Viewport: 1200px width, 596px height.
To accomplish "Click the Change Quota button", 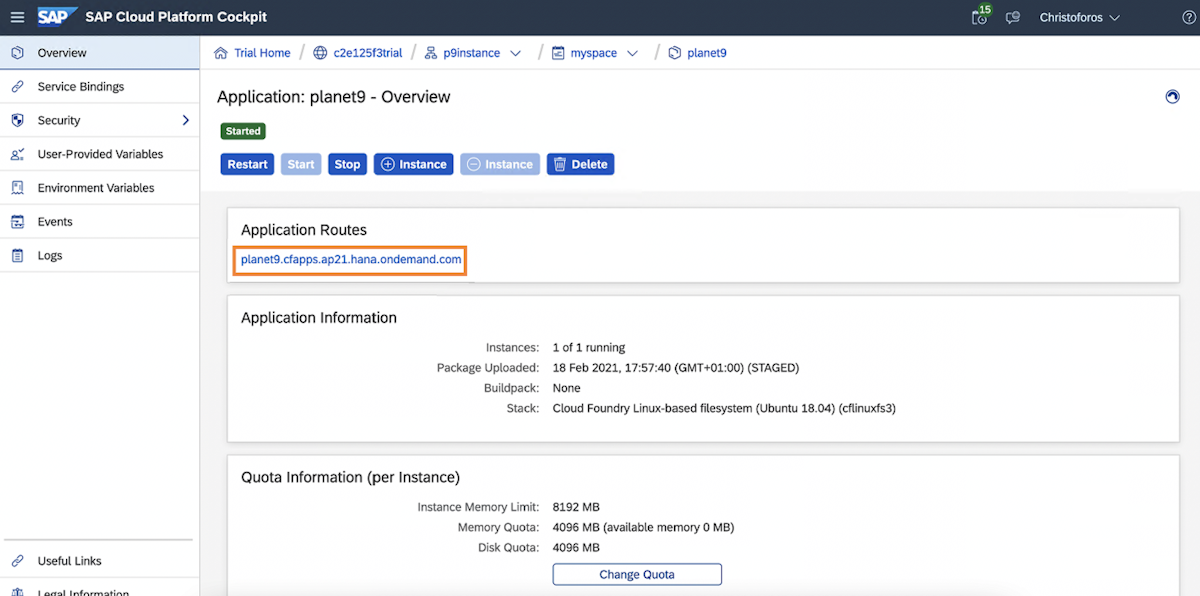I will (x=637, y=574).
